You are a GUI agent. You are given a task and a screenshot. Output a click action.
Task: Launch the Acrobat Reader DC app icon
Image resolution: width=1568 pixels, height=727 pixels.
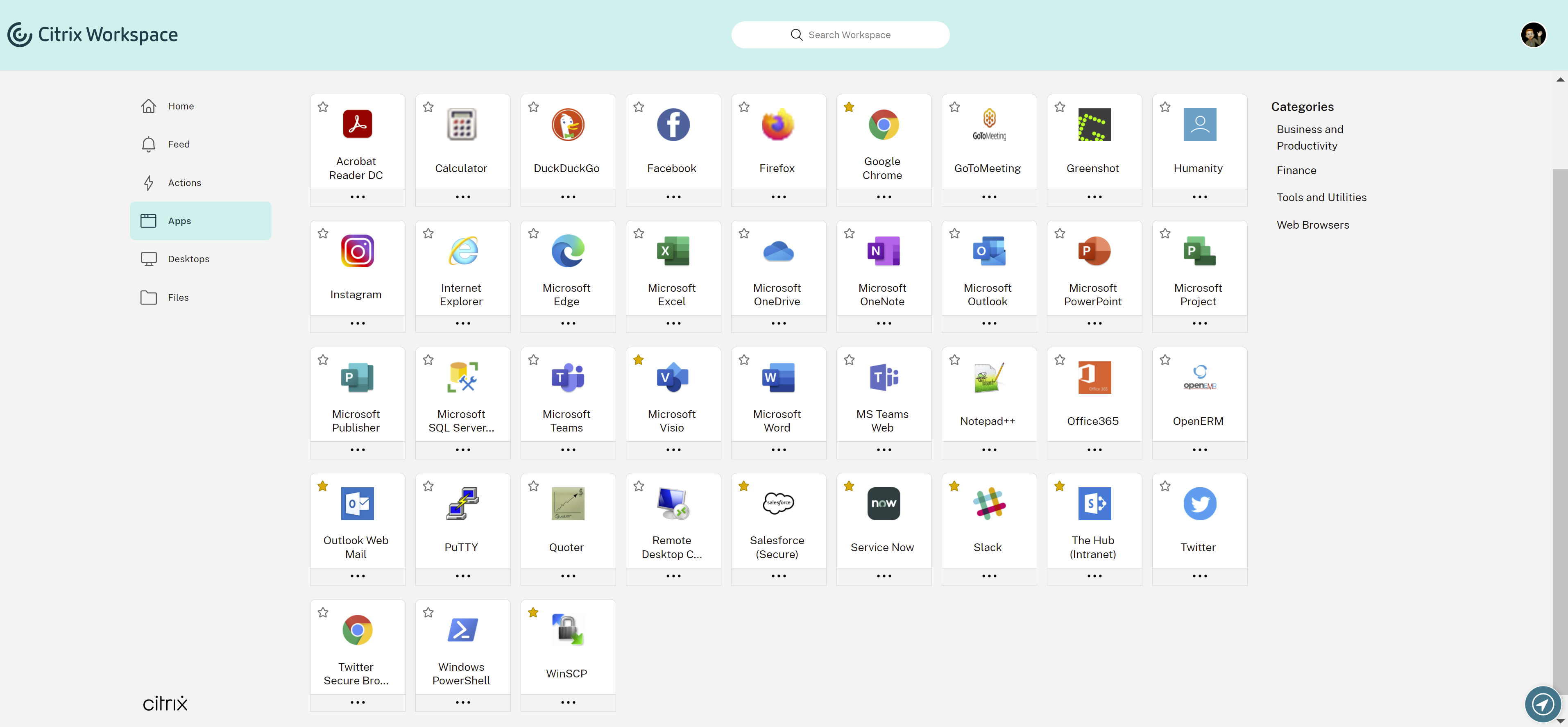pyautogui.click(x=357, y=125)
